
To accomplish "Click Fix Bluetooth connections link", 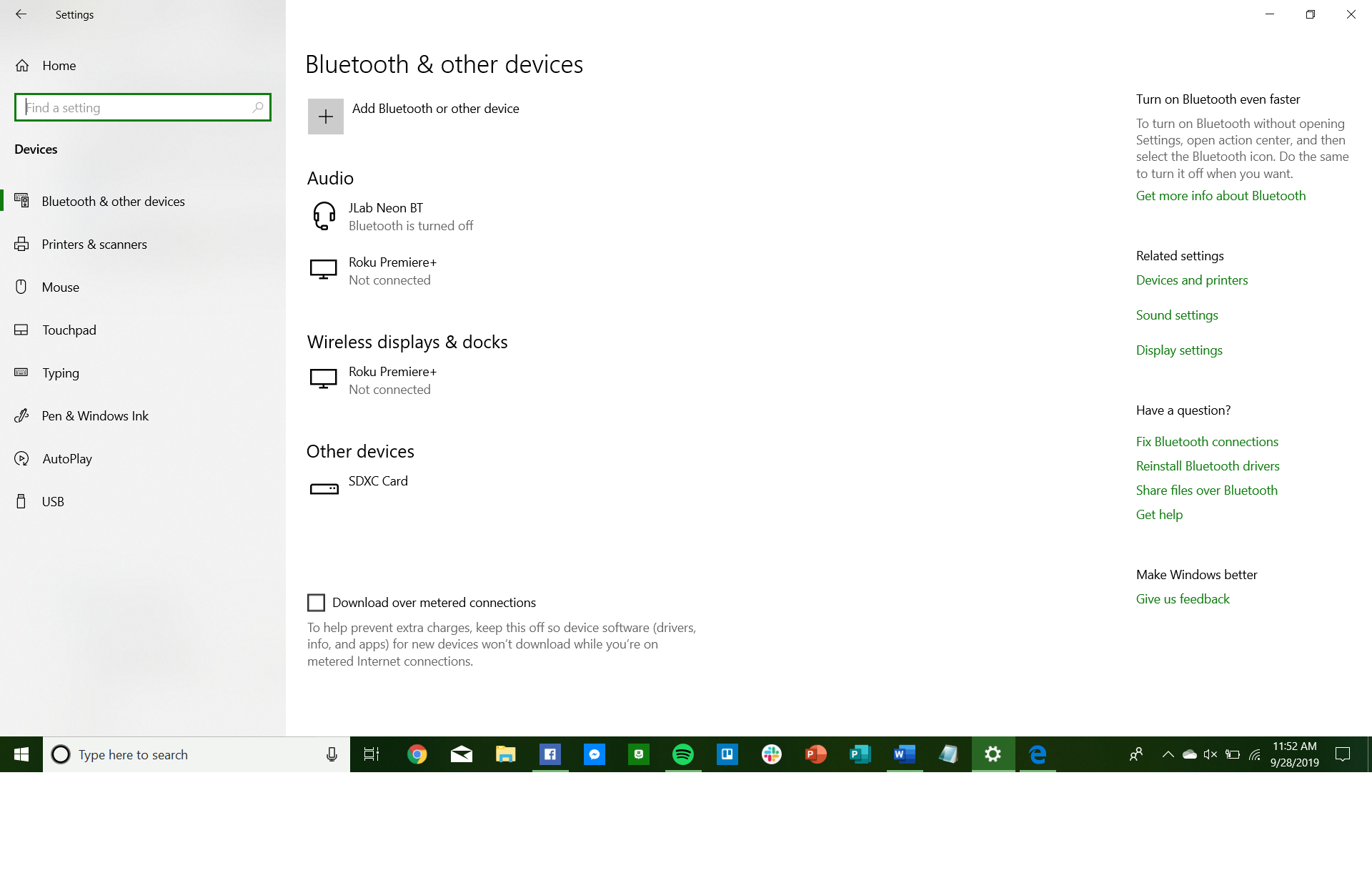I will [x=1207, y=442].
